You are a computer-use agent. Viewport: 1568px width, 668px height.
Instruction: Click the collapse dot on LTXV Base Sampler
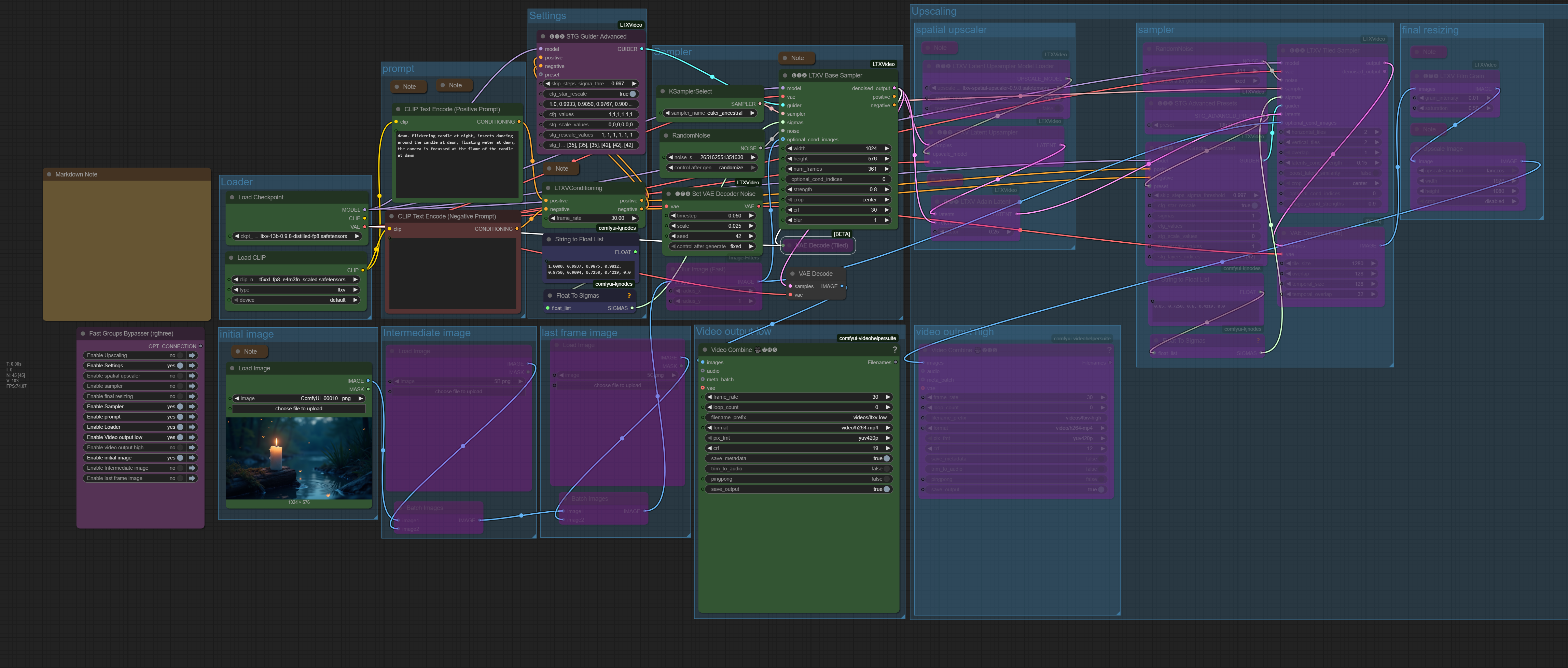point(785,75)
